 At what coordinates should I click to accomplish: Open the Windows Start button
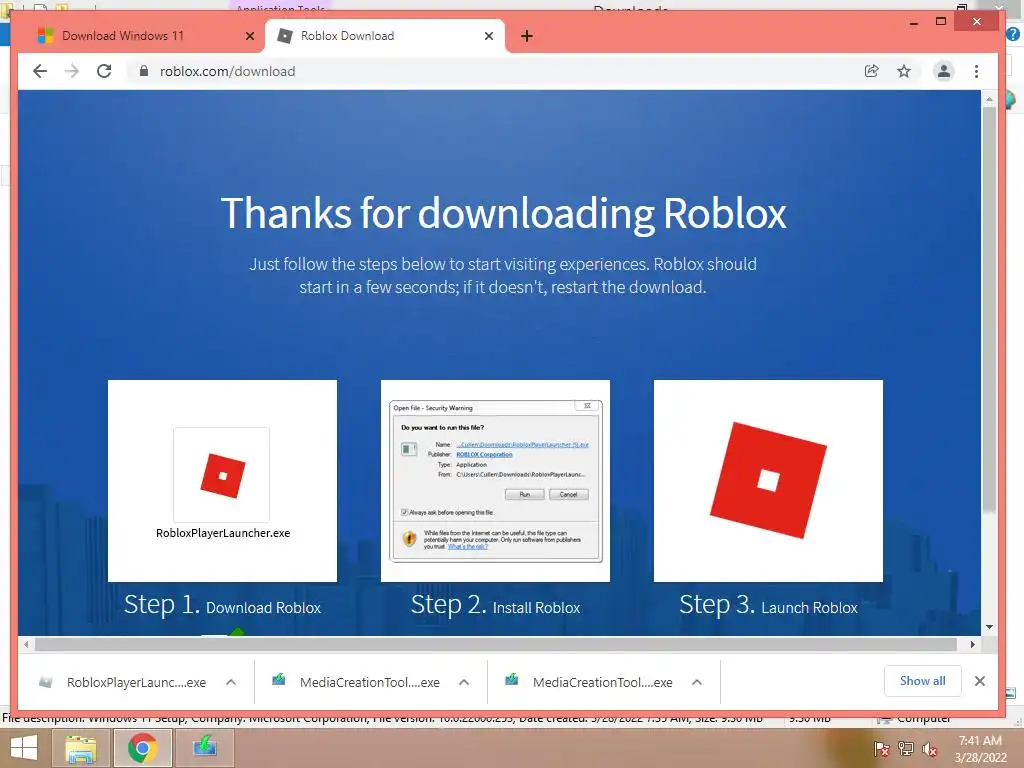coord(24,748)
